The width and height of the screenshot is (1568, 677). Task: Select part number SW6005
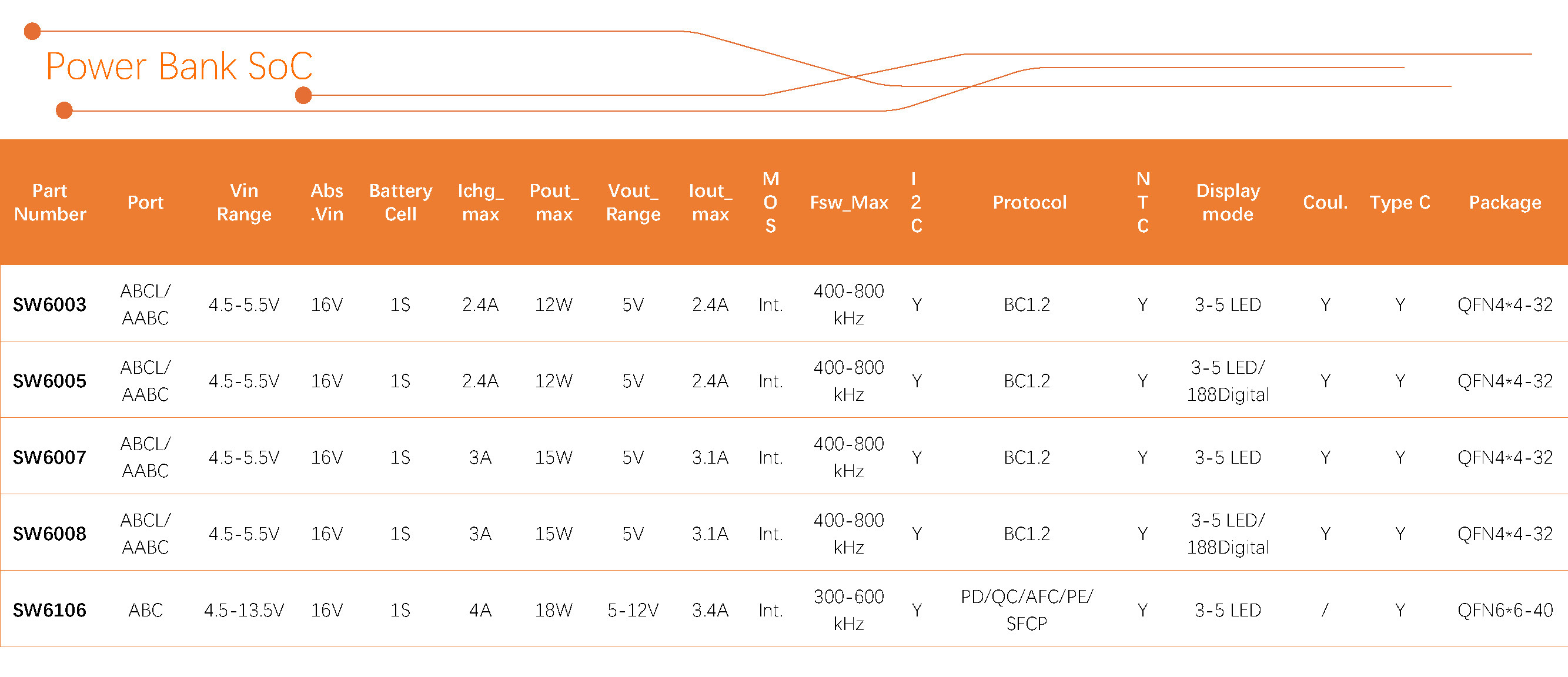50,381
